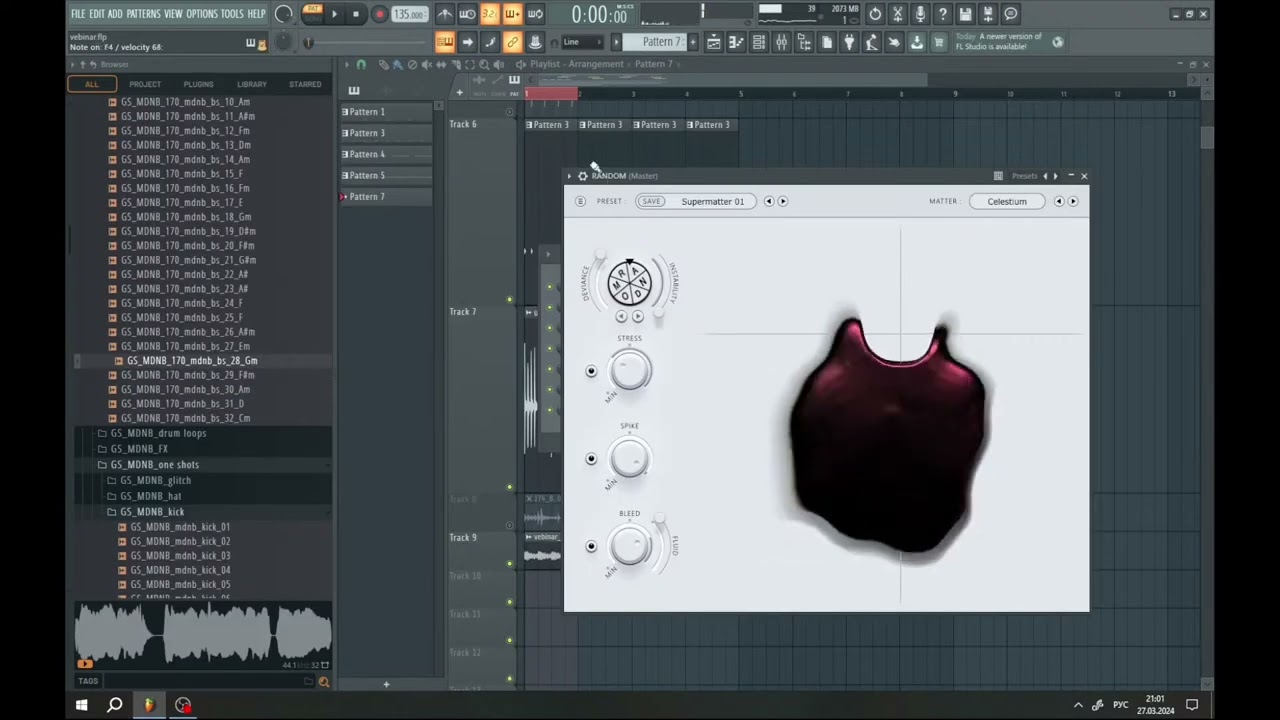The image size is (1280, 720).
Task: Expand the GS_MDNB_hat folder
Action: click(x=150, y=496)
